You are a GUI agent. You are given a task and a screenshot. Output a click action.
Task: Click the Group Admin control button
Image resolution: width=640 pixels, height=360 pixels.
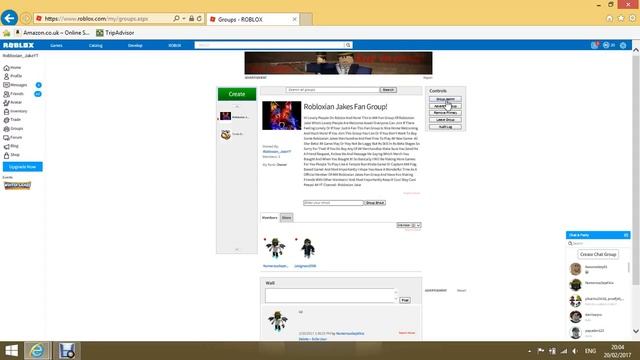[445, 99]
